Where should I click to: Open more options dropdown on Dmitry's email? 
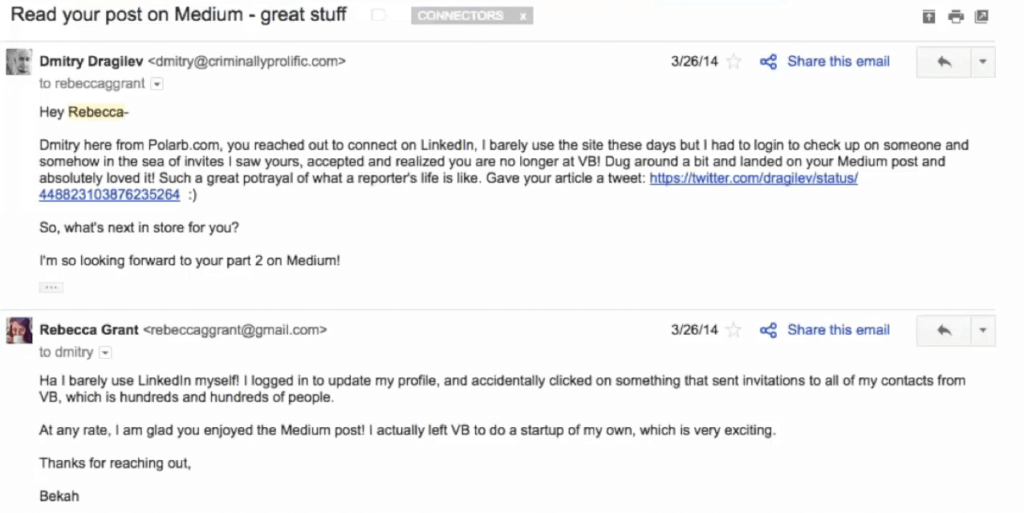[x=983, y=62]
